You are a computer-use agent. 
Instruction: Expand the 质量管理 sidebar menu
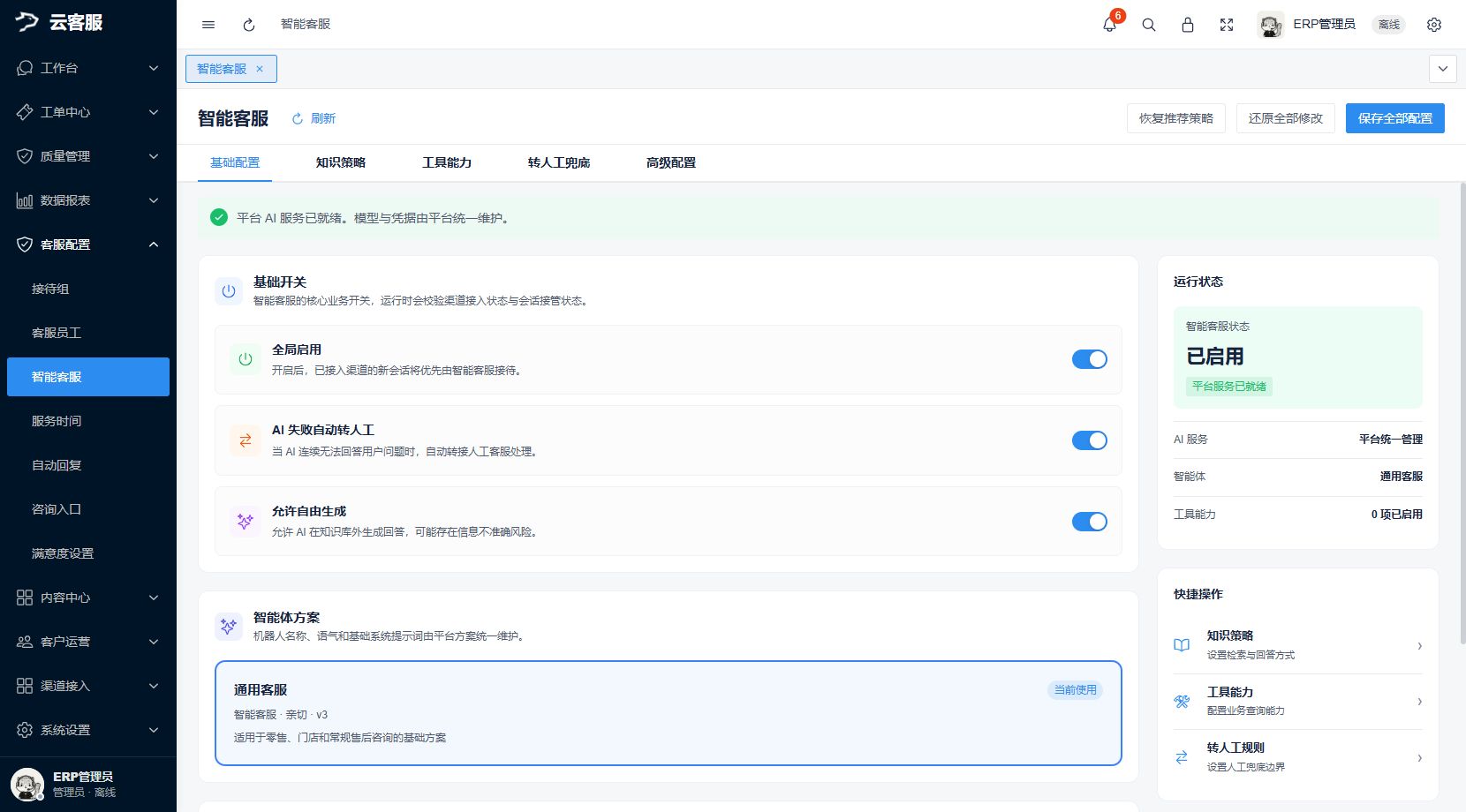[88, 156]
